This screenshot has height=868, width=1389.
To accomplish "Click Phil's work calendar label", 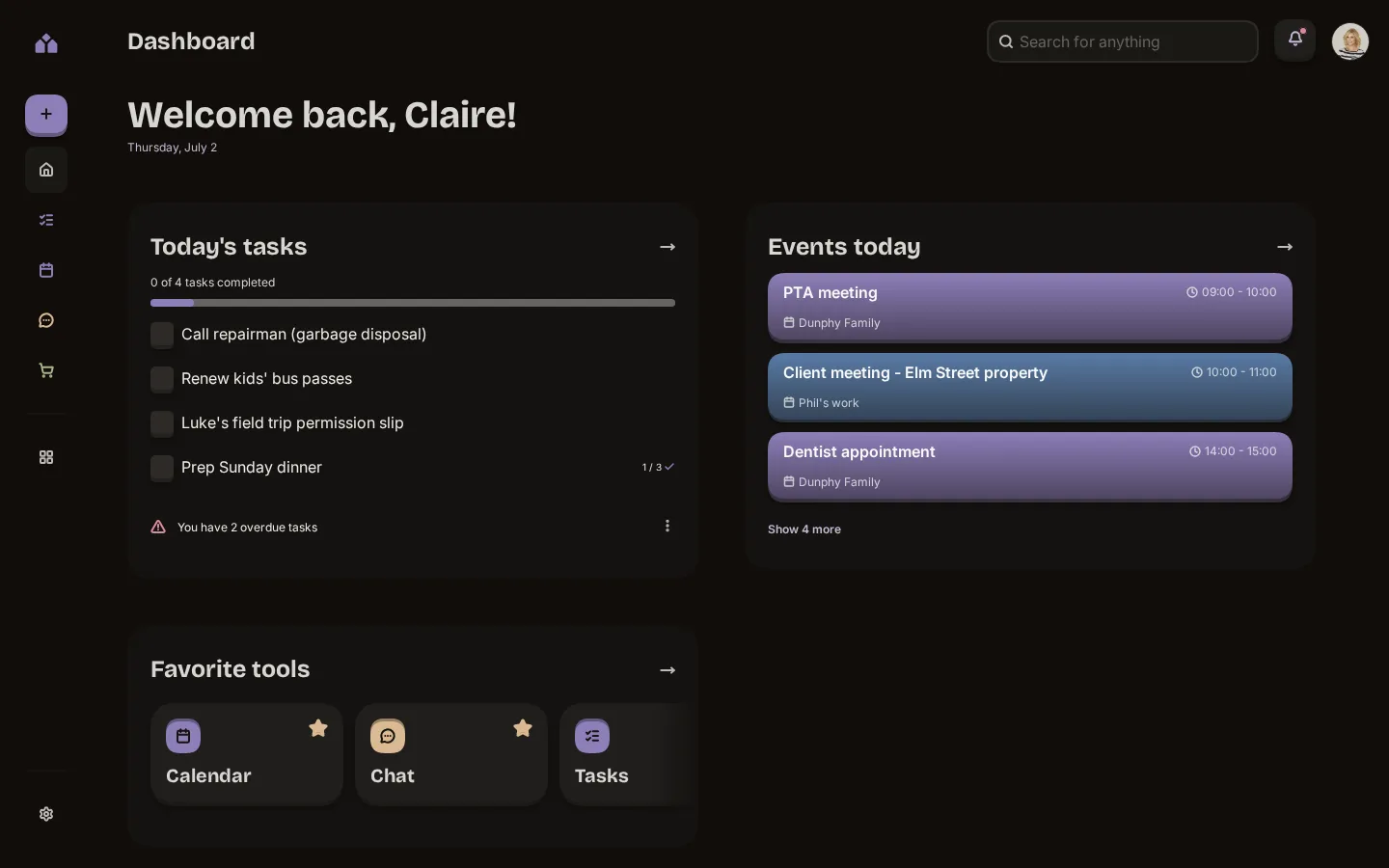I will [821, 403].
